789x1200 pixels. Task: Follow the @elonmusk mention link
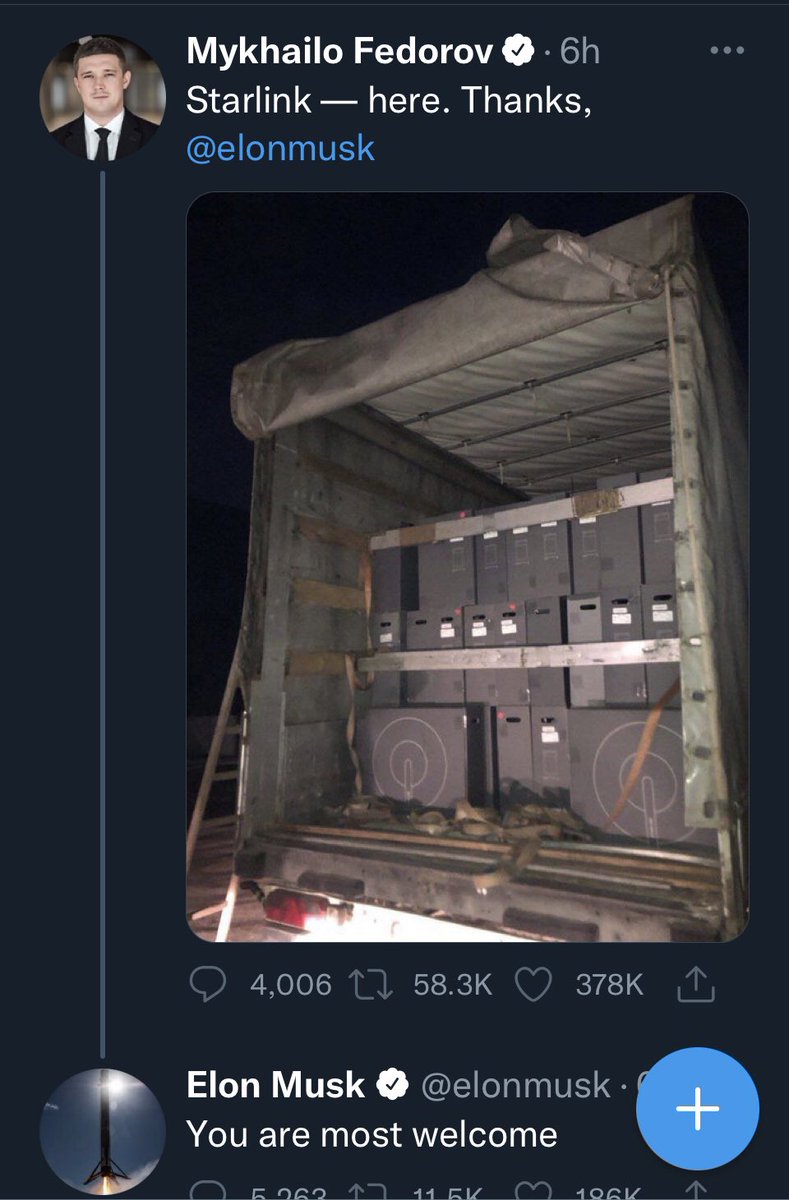(281, 148)
